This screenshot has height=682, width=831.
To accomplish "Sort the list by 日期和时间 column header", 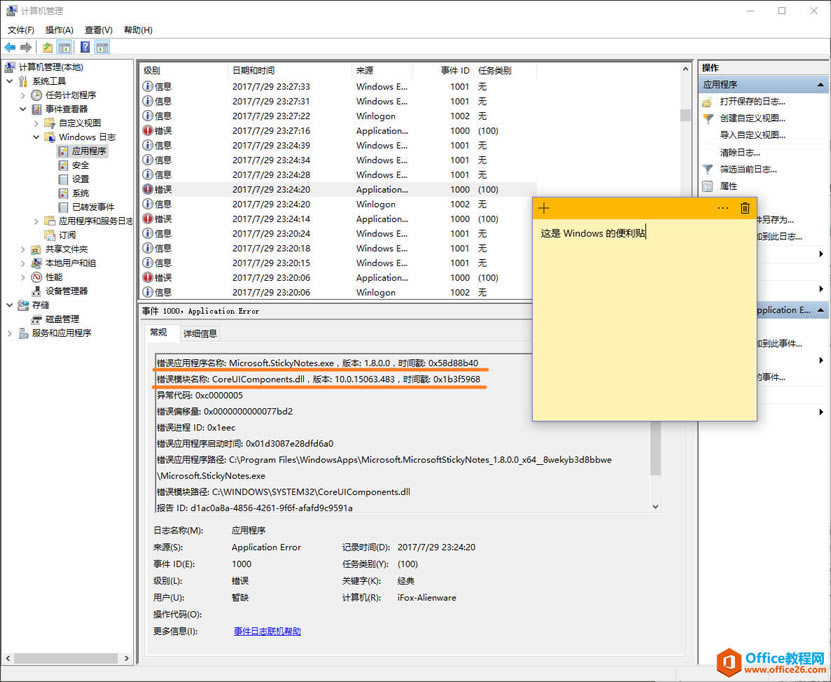I will (254, 71).
